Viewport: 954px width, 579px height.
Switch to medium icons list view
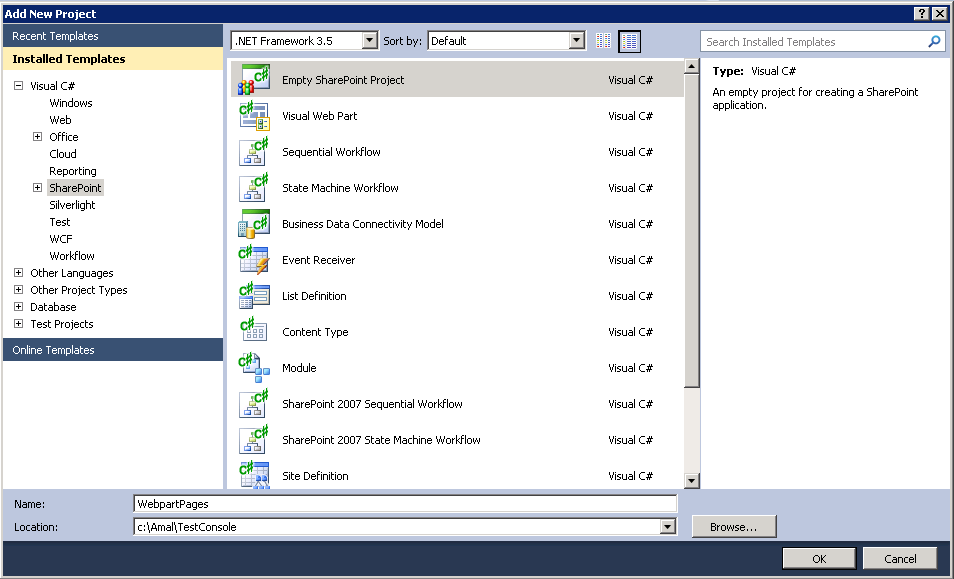[x=629, y=41]
